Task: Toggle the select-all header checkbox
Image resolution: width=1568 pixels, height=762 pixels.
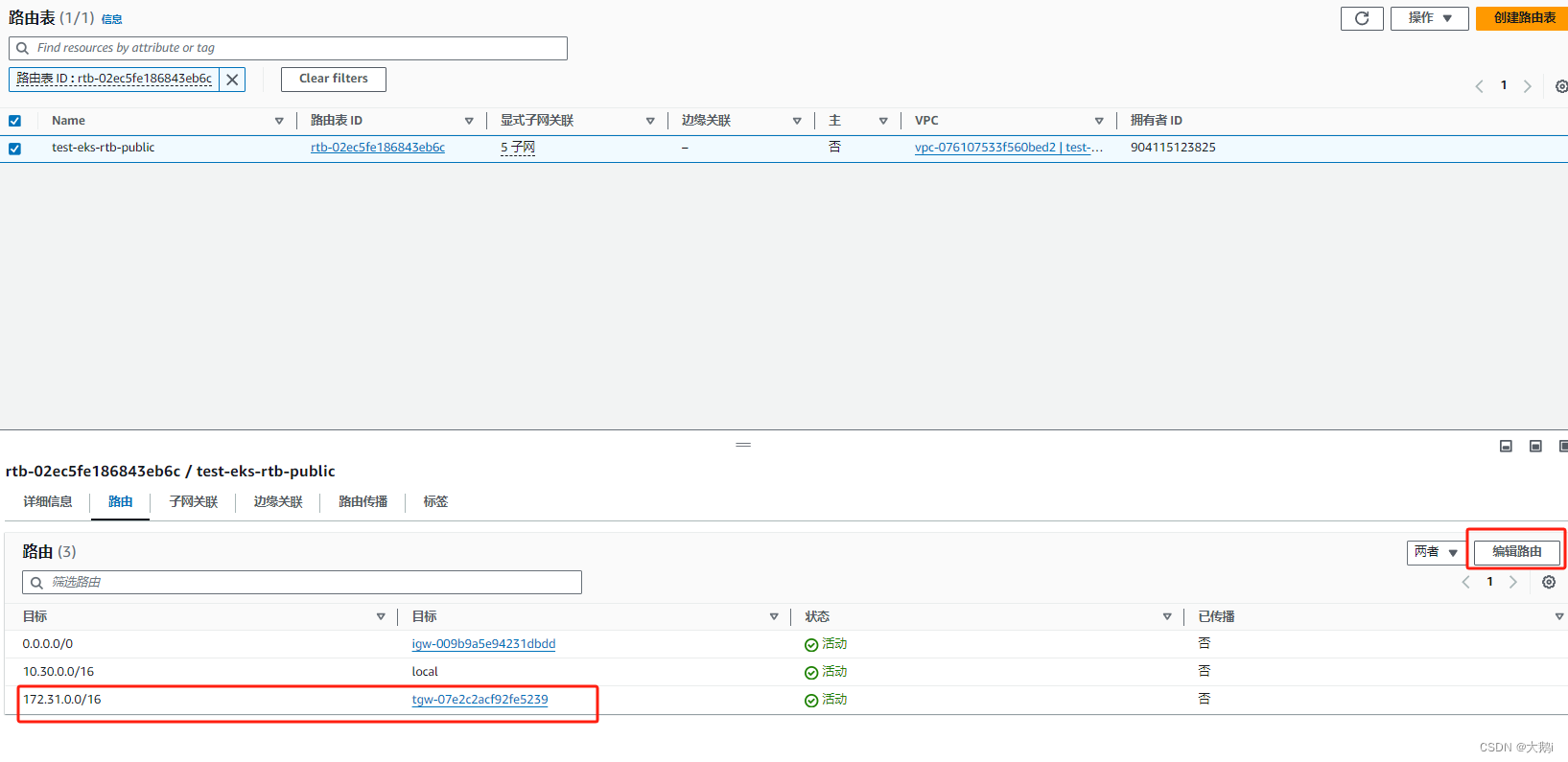Action: 14,121
